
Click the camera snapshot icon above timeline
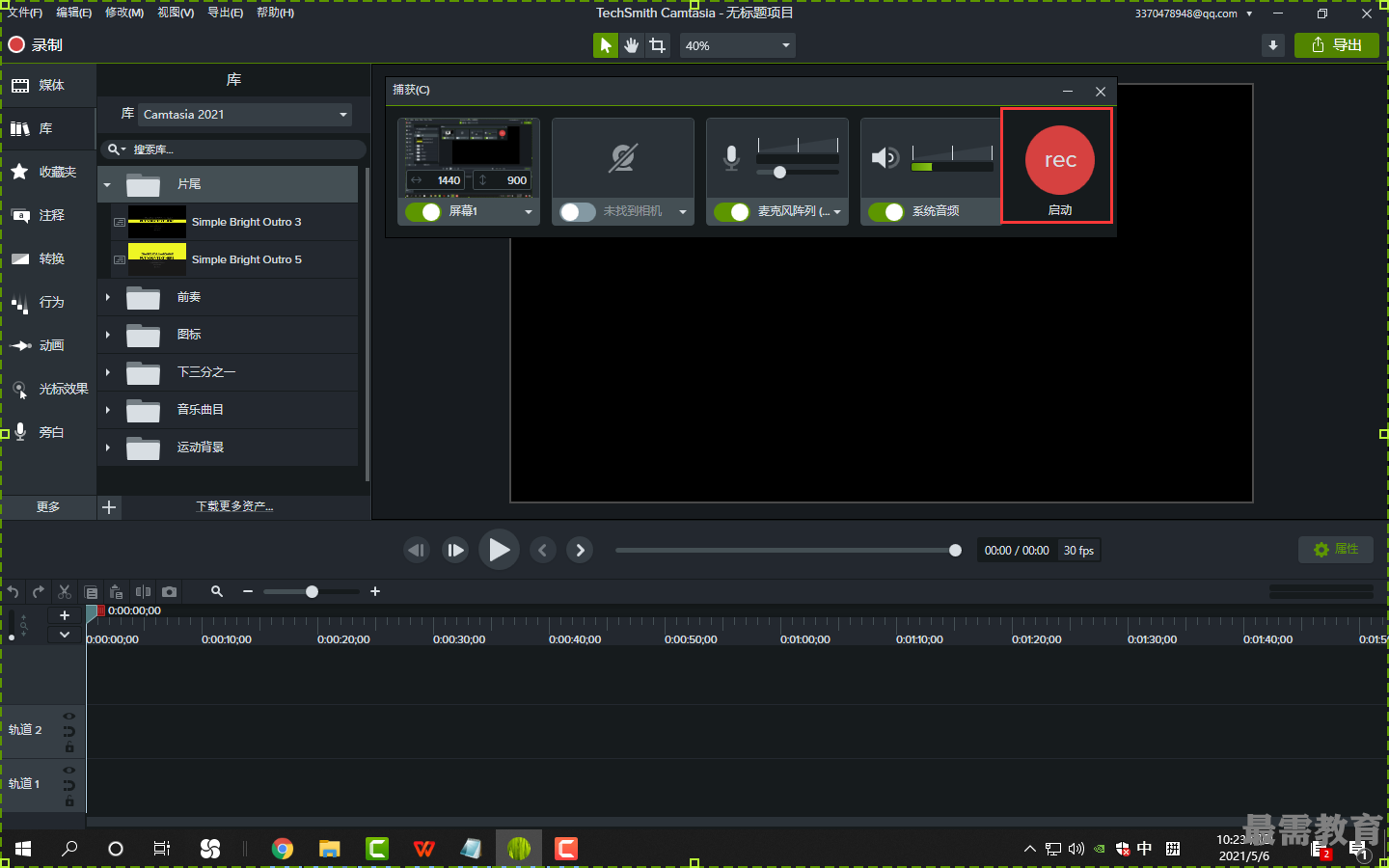pos(169,592)
